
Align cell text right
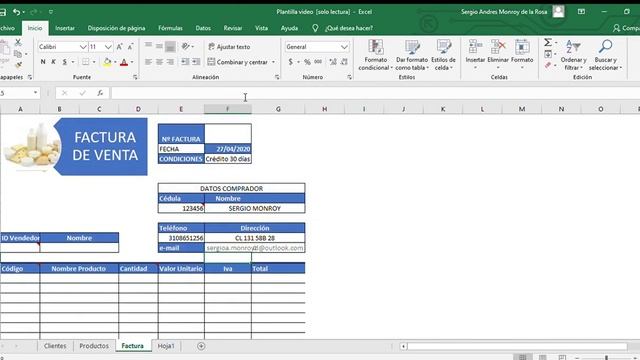click(170, 62)
